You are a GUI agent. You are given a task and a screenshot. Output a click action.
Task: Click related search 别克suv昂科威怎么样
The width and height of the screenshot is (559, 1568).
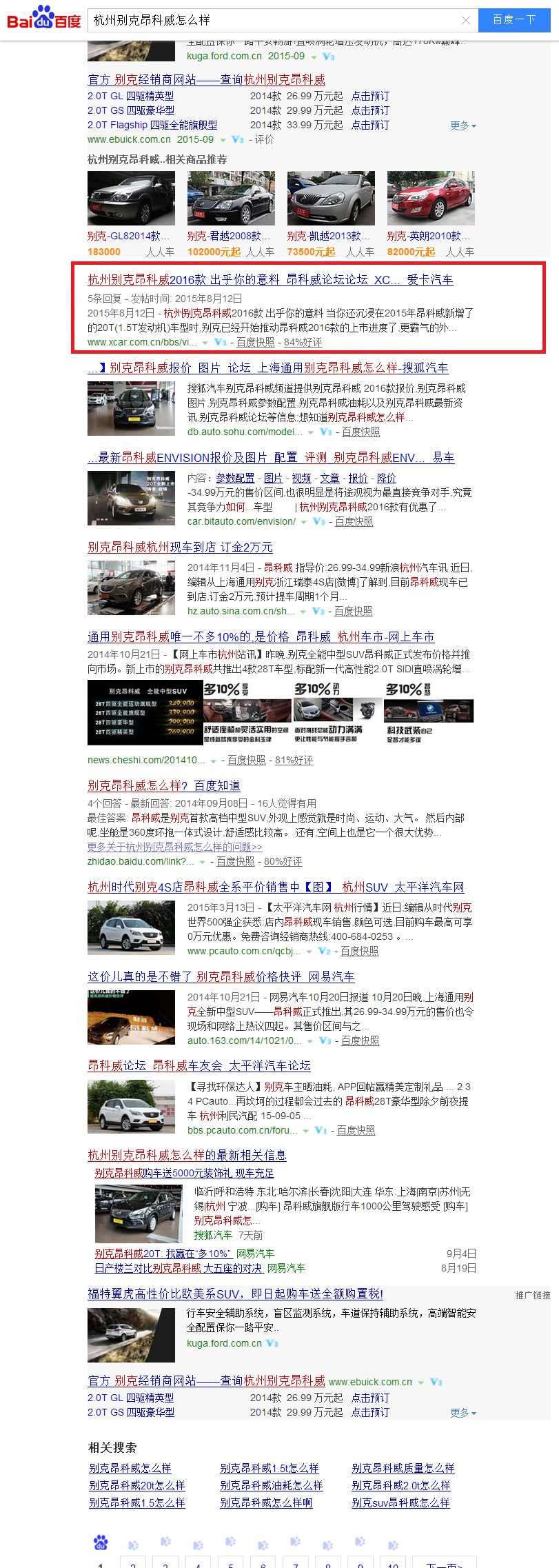click(400, 1502)
